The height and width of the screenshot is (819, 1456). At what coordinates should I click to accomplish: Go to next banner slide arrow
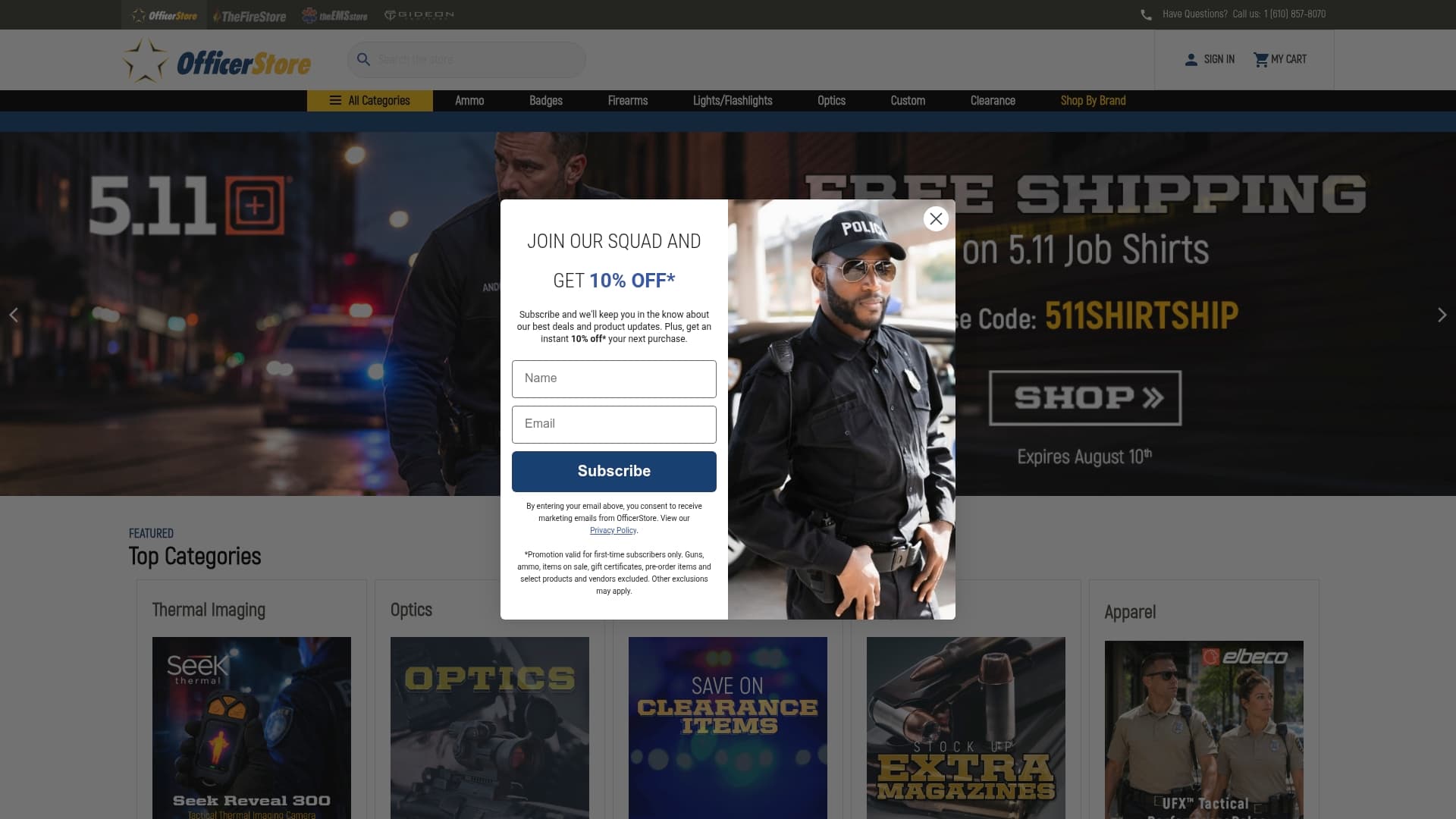(1442, 315)
